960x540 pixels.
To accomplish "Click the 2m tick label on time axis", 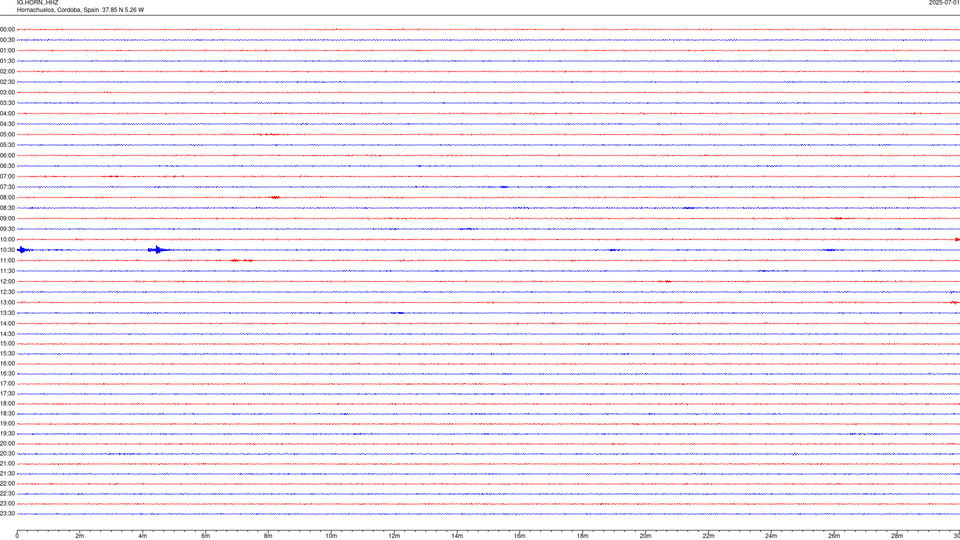I will click(80, 536).
